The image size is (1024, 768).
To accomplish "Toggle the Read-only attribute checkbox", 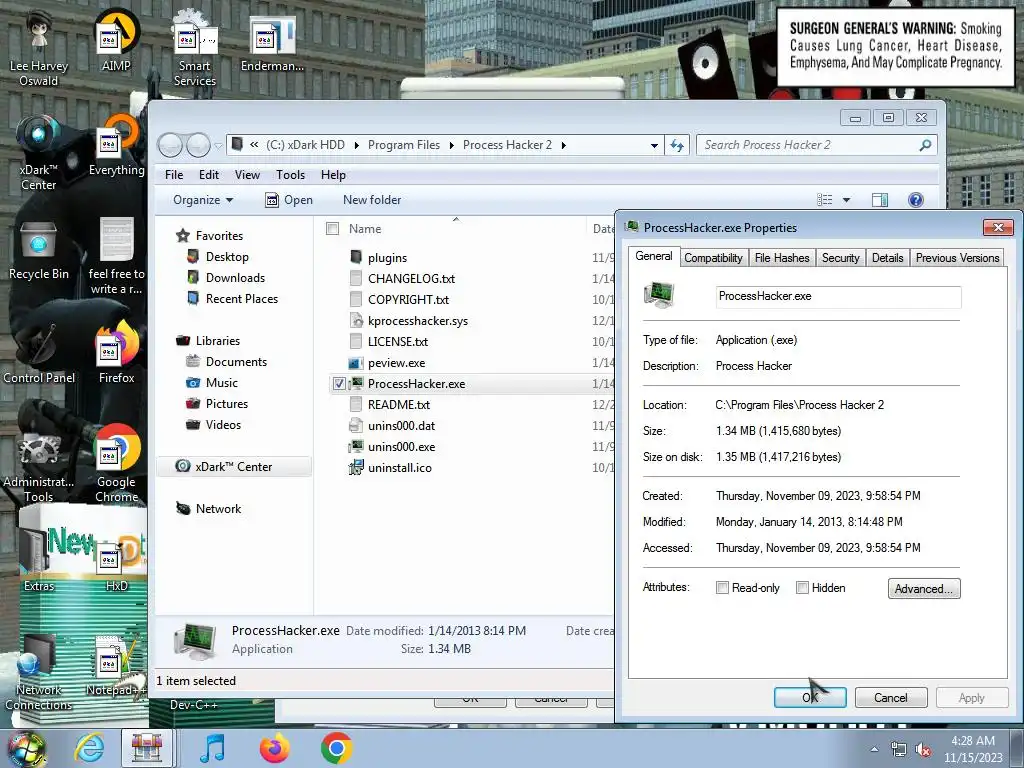I will [x=722, y=588].
